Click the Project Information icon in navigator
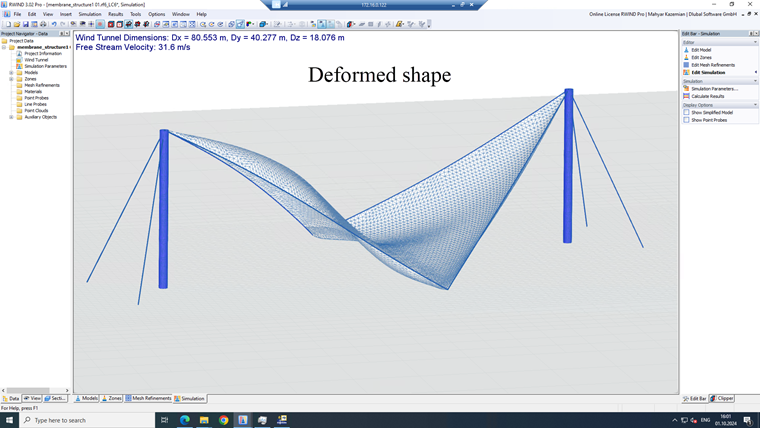This screenshot has height=428, width=760. pos(19,53)
